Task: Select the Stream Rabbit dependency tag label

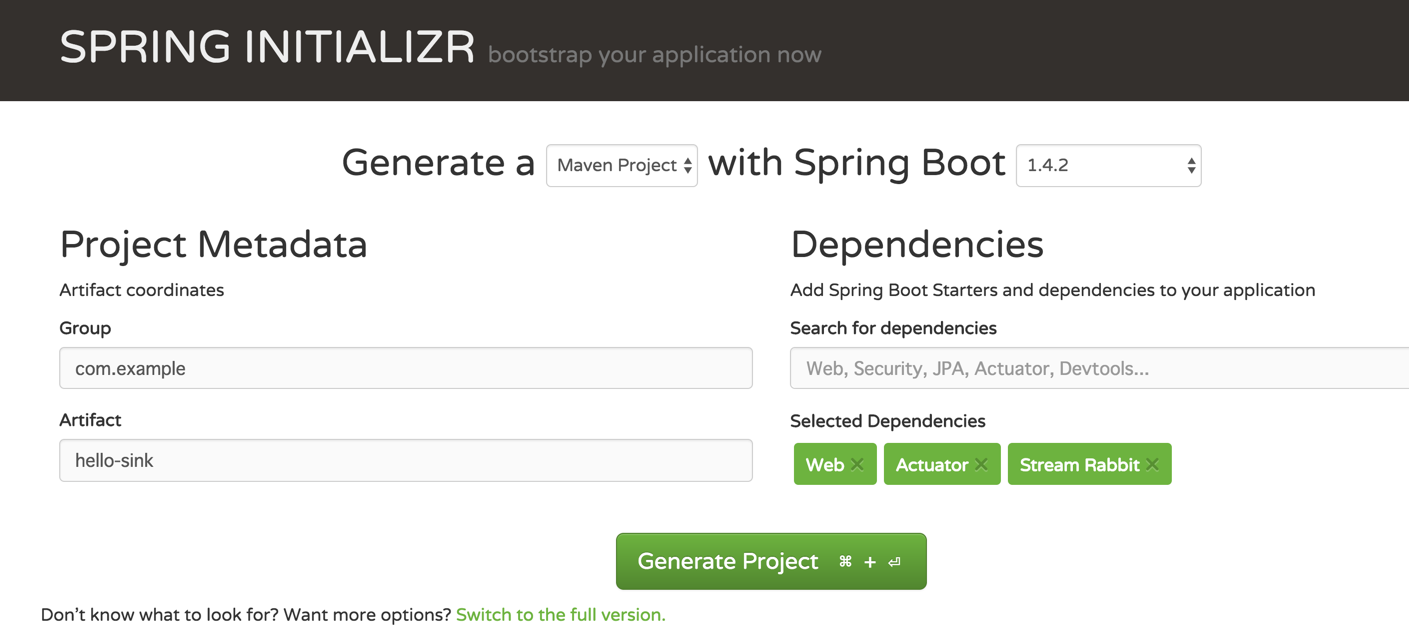Action: pyautogui.click(x=1078, y=465)
